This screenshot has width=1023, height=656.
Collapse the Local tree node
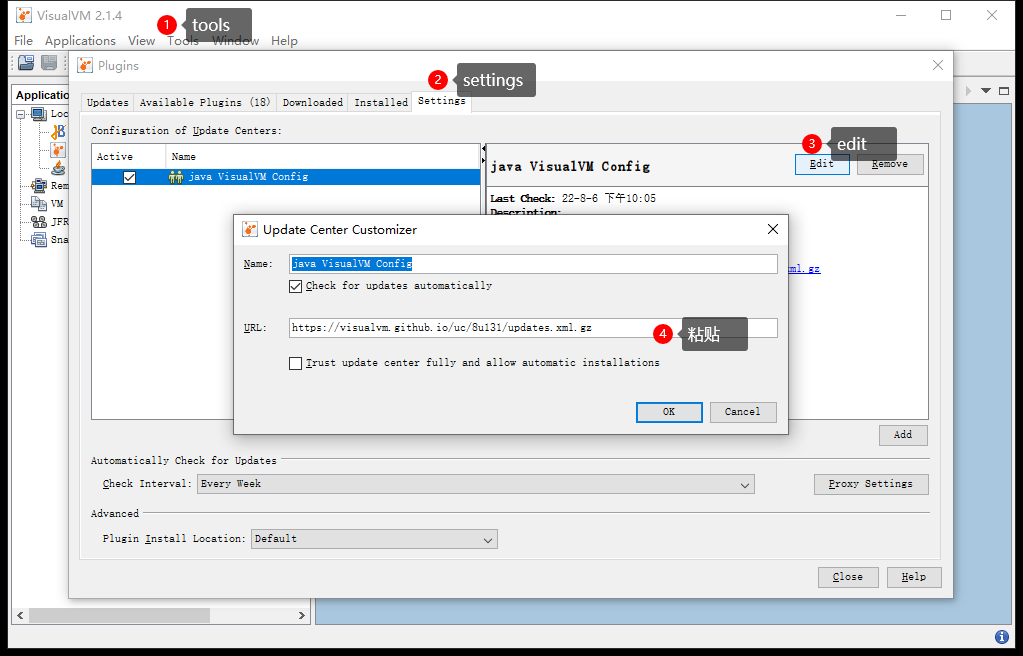[x=21, y=114]
